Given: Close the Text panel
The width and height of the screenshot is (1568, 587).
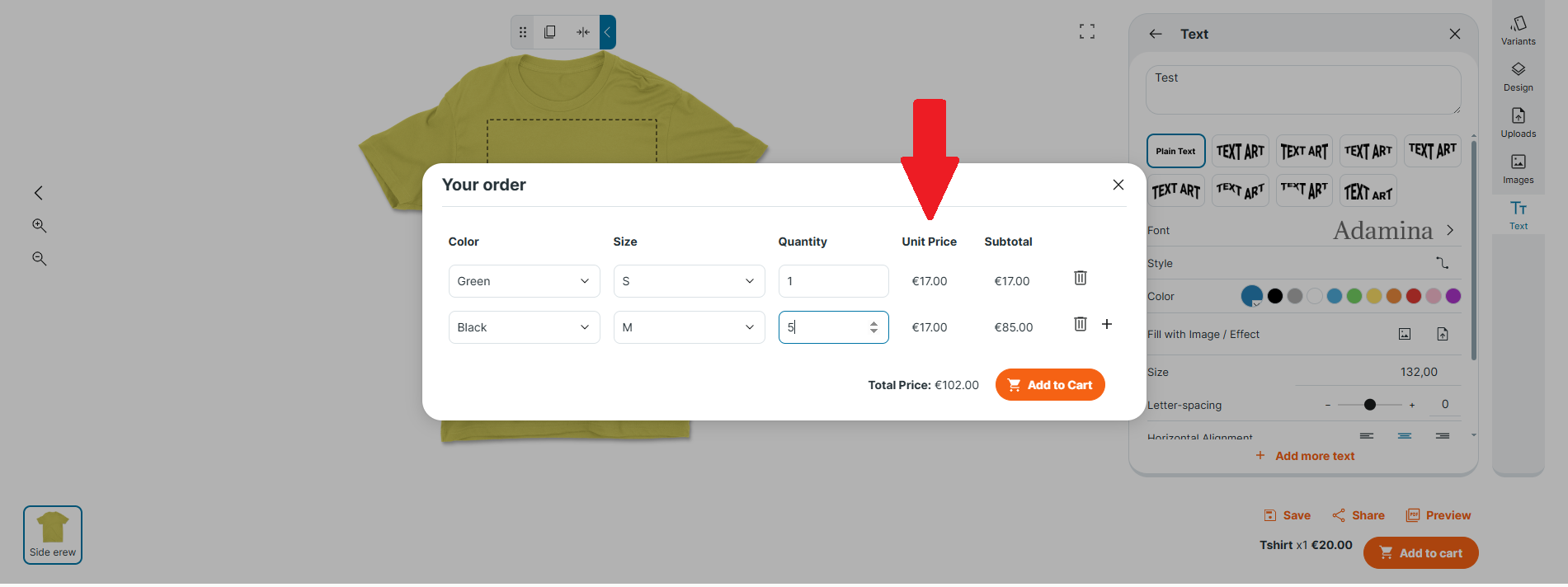Looking at the screenshot, I should coord(1455,34).
